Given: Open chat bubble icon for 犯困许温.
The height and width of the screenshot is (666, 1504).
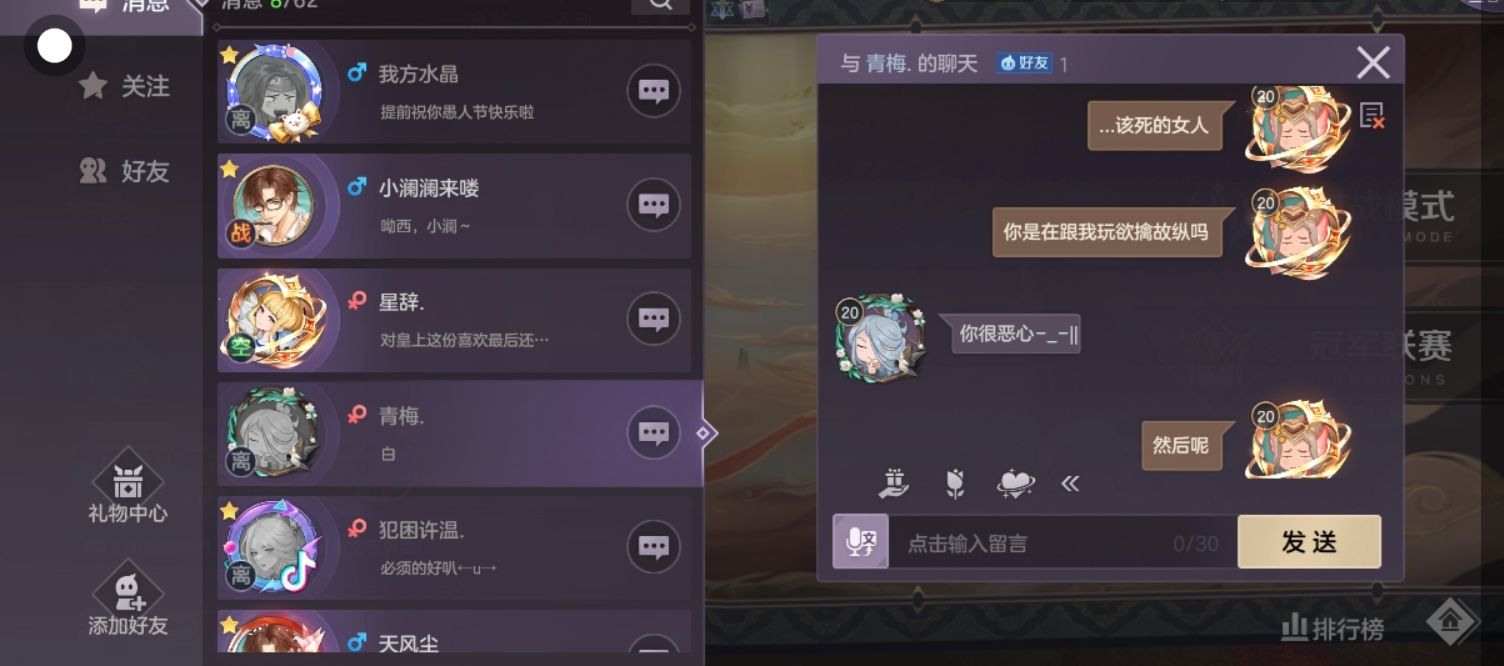Looking at the screenshot, I should [x=653, y=547].
